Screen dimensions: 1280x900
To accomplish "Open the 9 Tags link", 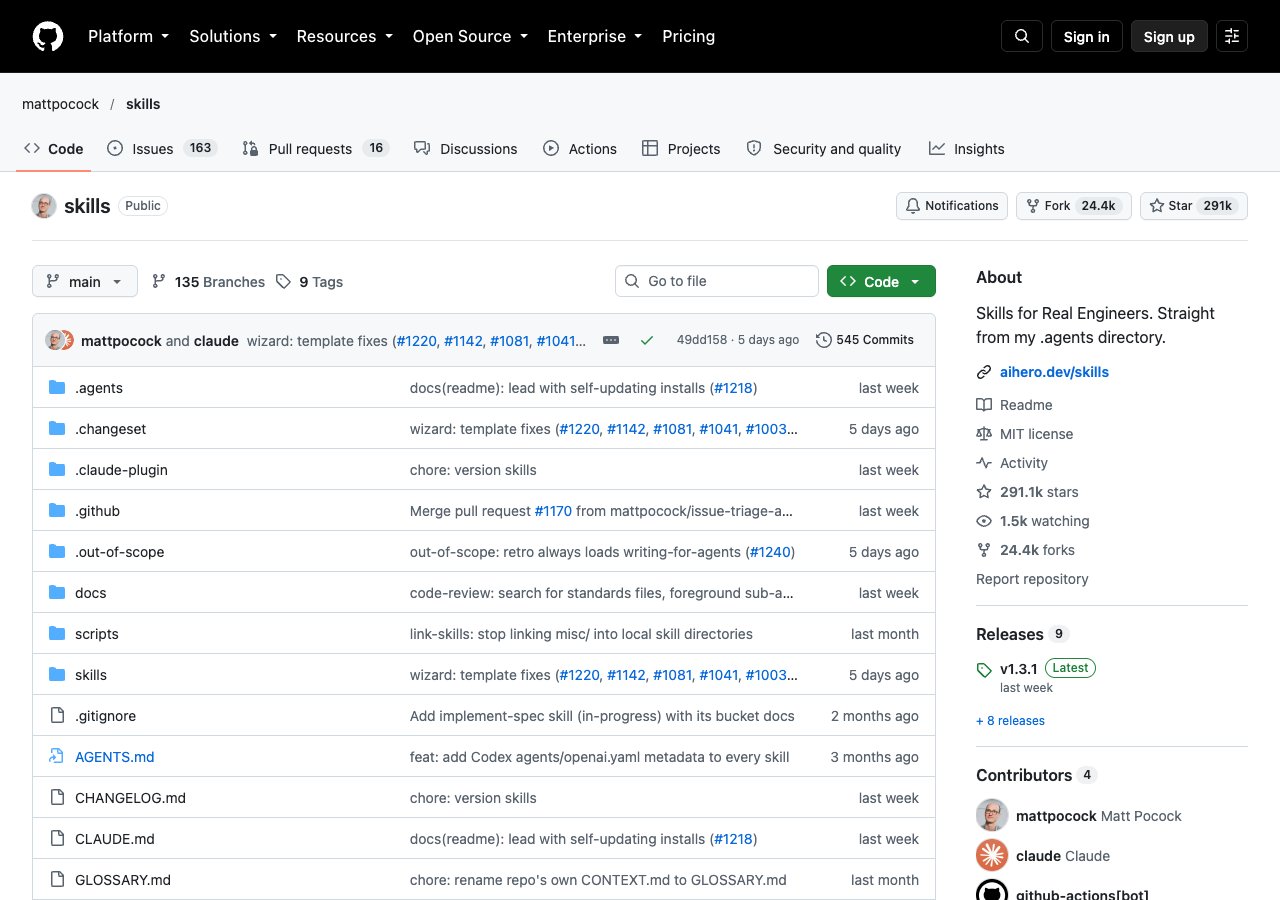I will click(310, 282).
